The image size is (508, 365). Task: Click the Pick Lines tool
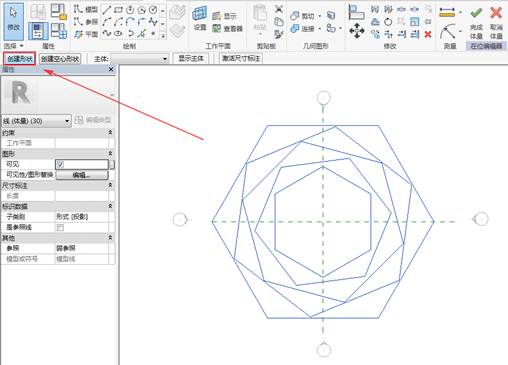142,33
